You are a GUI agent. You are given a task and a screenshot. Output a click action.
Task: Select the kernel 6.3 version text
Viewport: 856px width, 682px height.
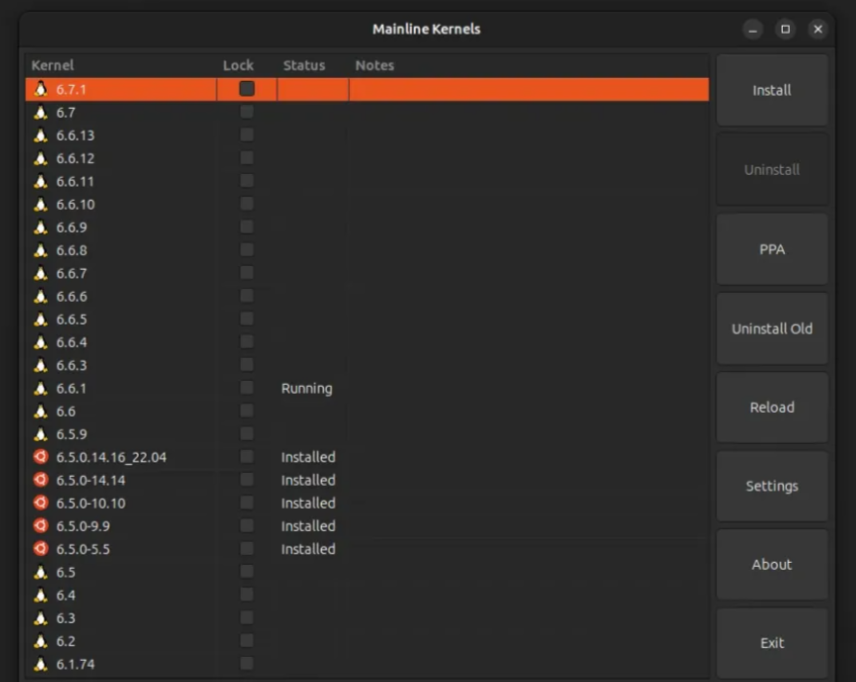pyautogui.click(x=66, y=618)
